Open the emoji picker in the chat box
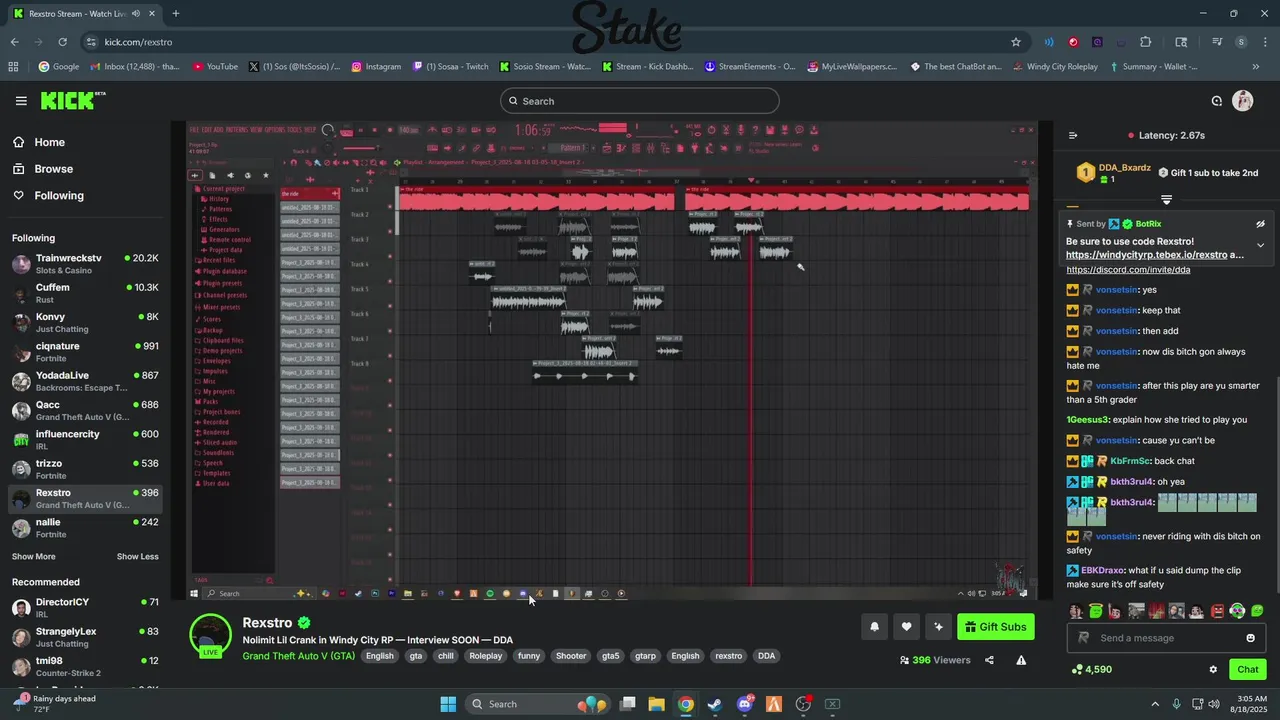 pos(1250,638)
